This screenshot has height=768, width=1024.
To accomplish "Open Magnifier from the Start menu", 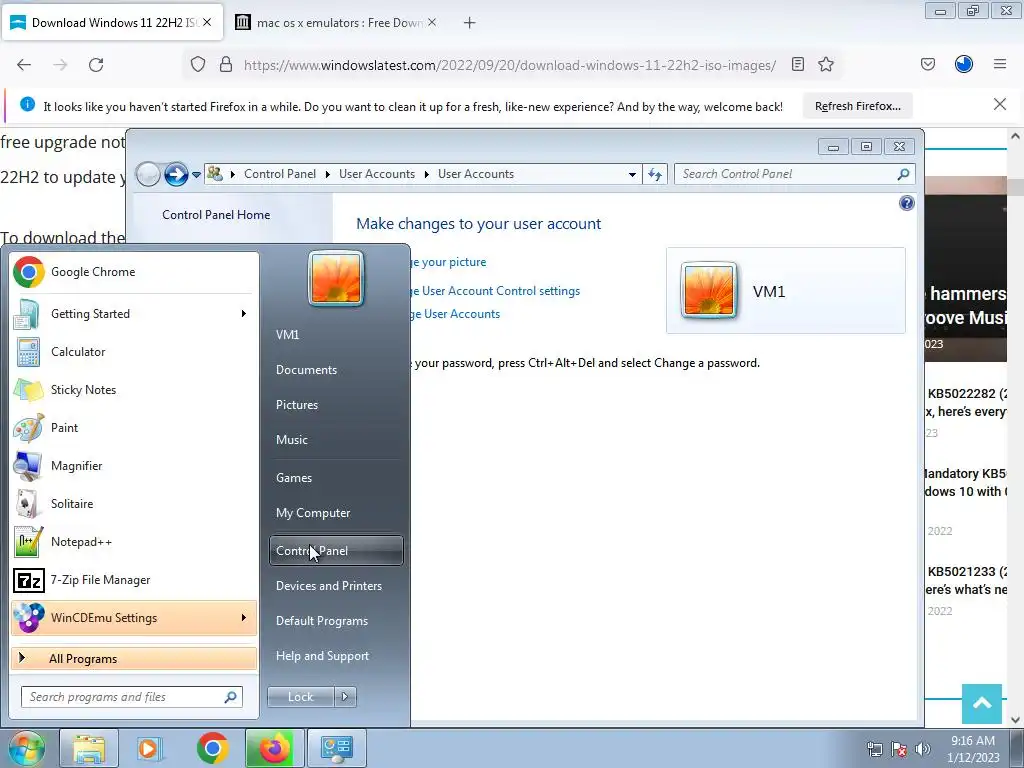I will 134,466.
